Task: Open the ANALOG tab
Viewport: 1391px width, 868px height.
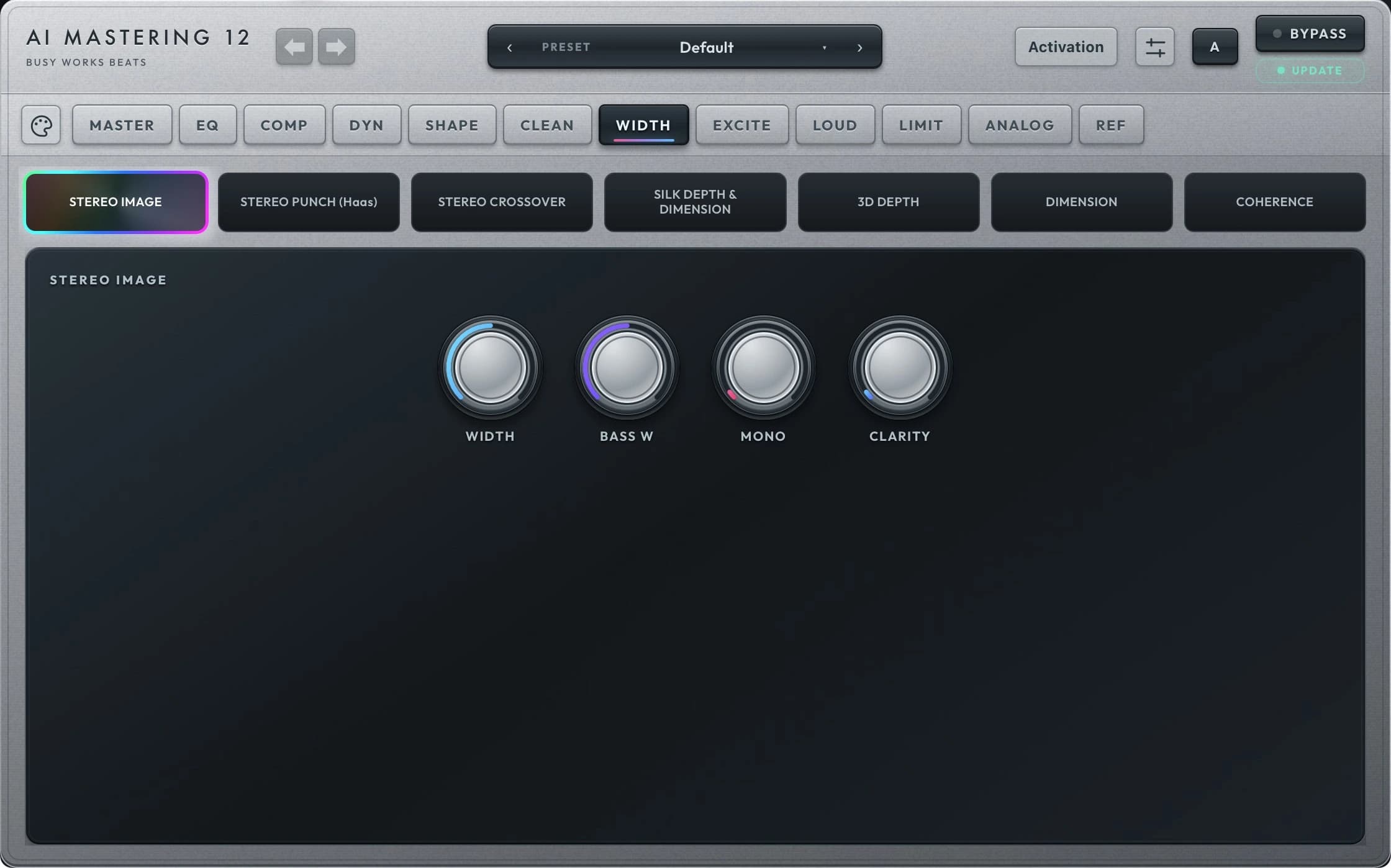Action: click(x=1020, y=125)
